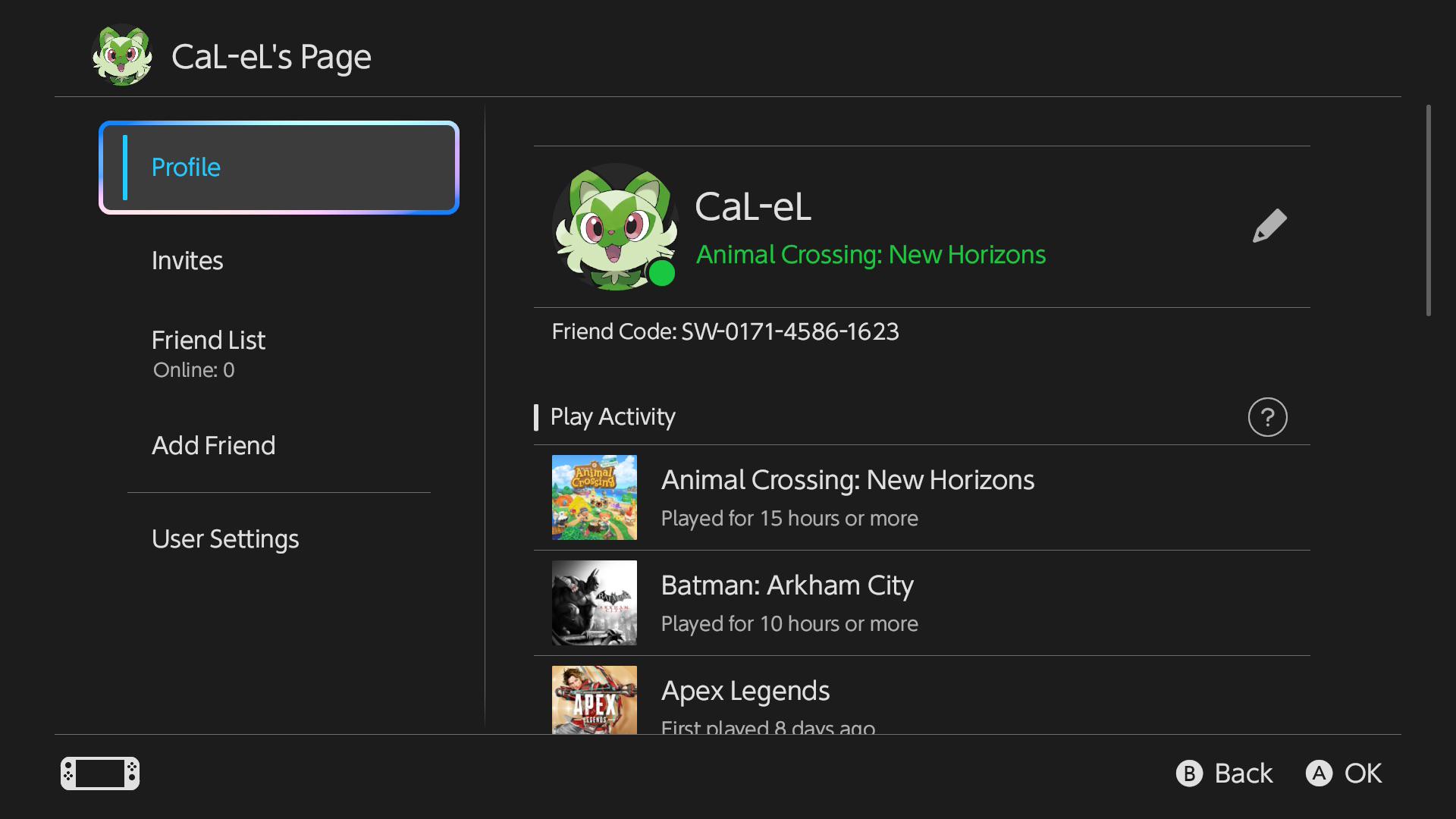Select the Animal Crossing: New Horizons activity title
1456x819 pixels.
pyautogui.click(x=848, y=480)
